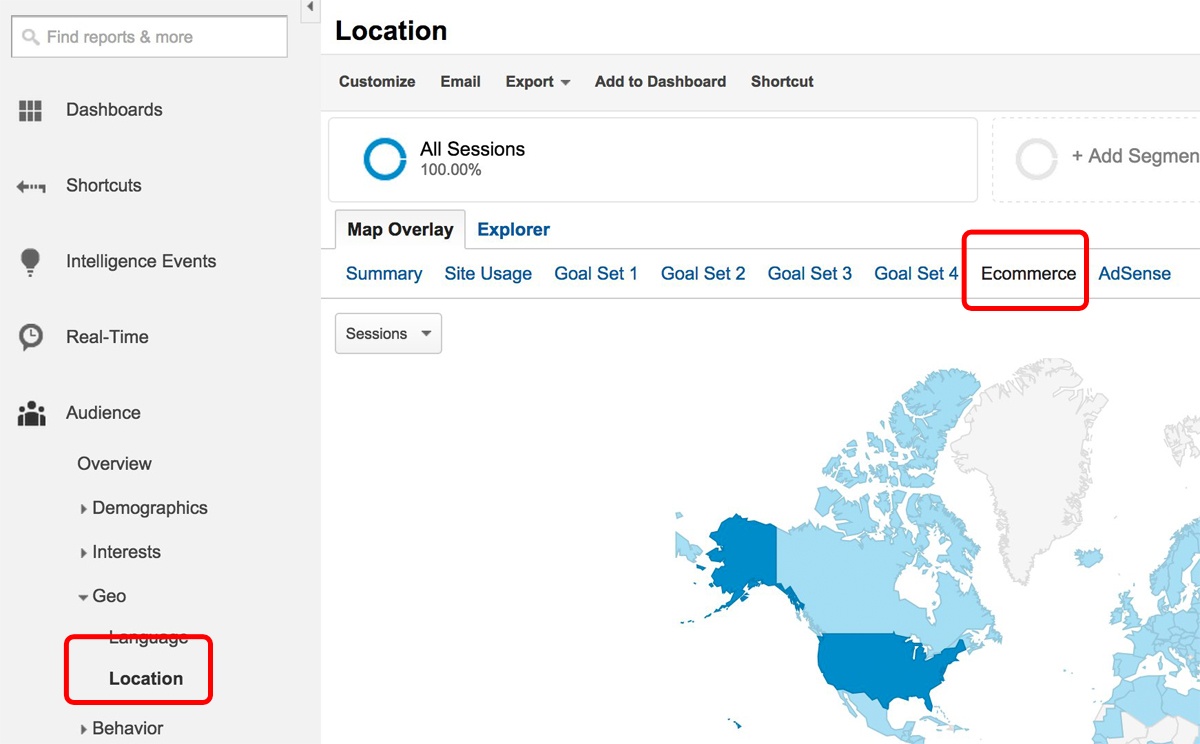
Task: Select the Shortcuts arrow icon in sidebar
Action: pos(31,185)
